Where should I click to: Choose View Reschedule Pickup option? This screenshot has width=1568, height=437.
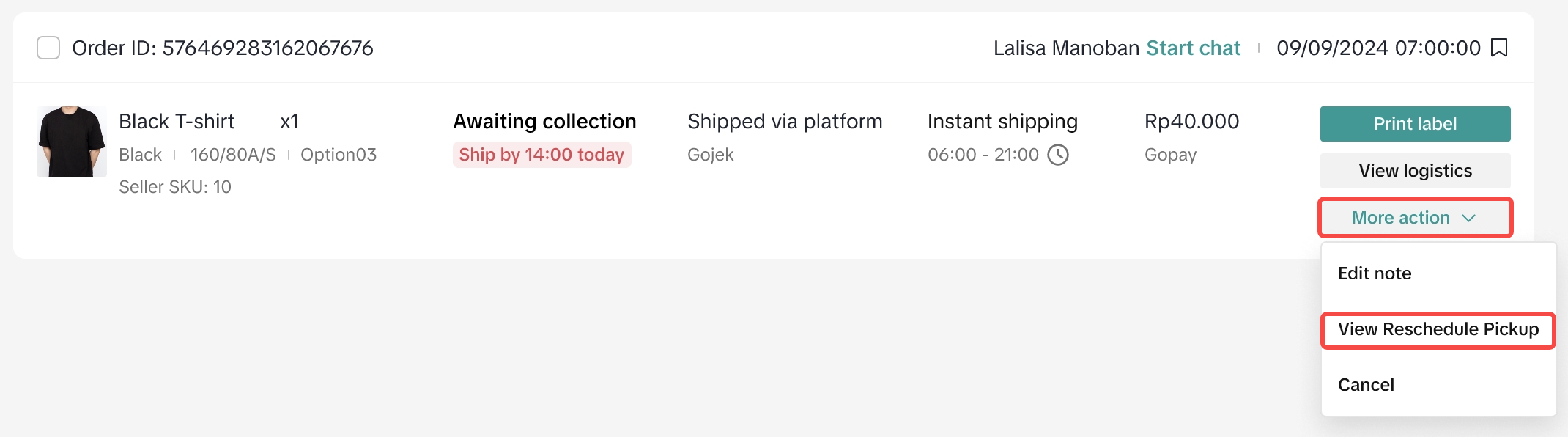coord(1438,329)
